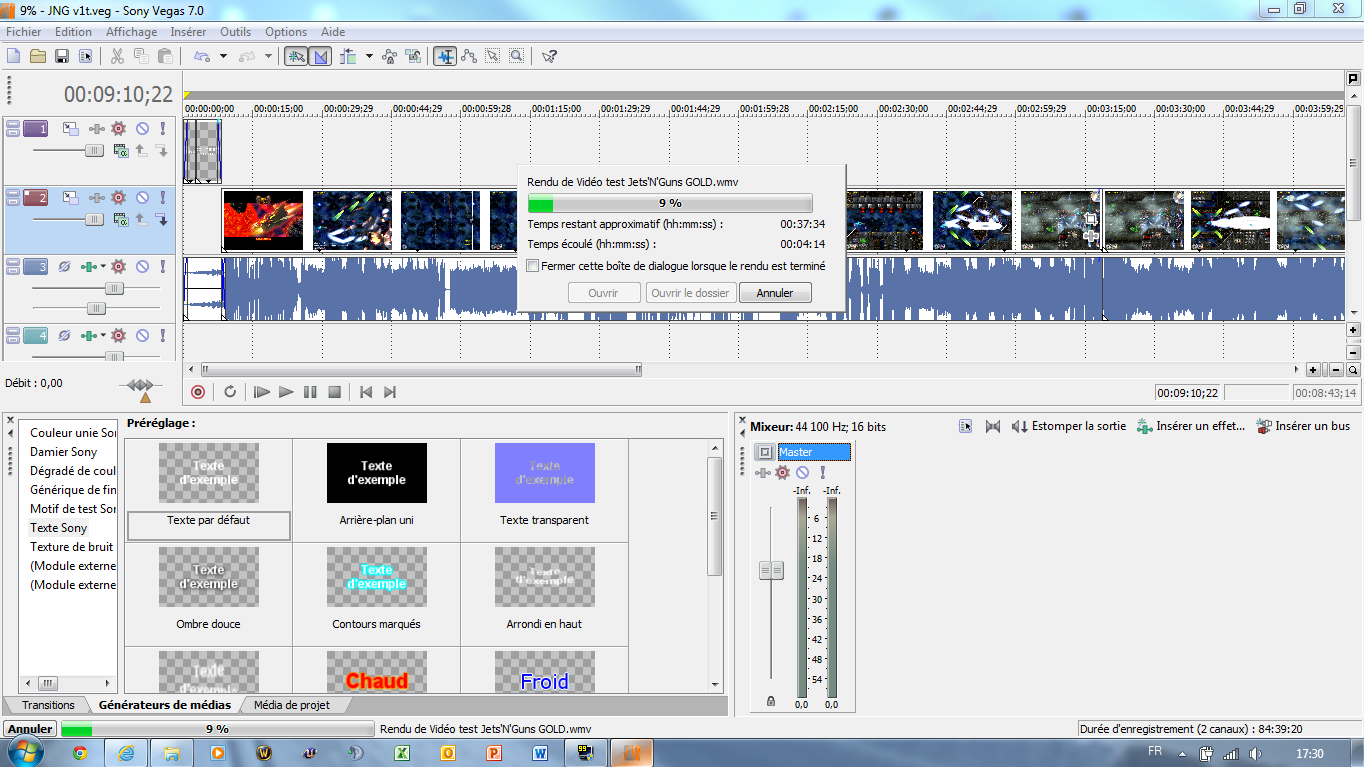The height and width of the screenshot is (767, 1364).
Task: Toggle ignore event grouping icon
Action: pos(413,56)
